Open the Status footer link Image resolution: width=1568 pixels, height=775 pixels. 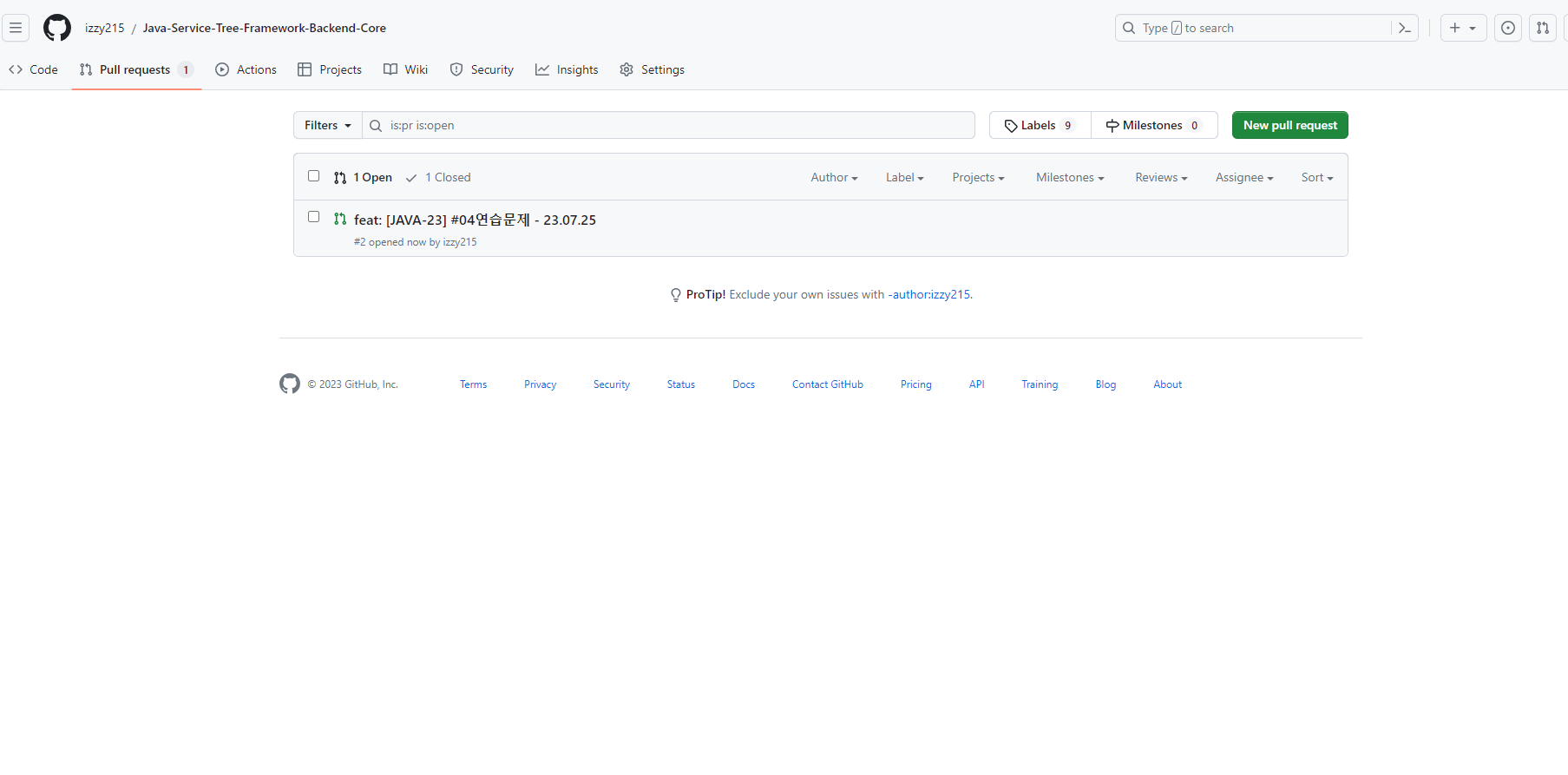pos(681,384)
